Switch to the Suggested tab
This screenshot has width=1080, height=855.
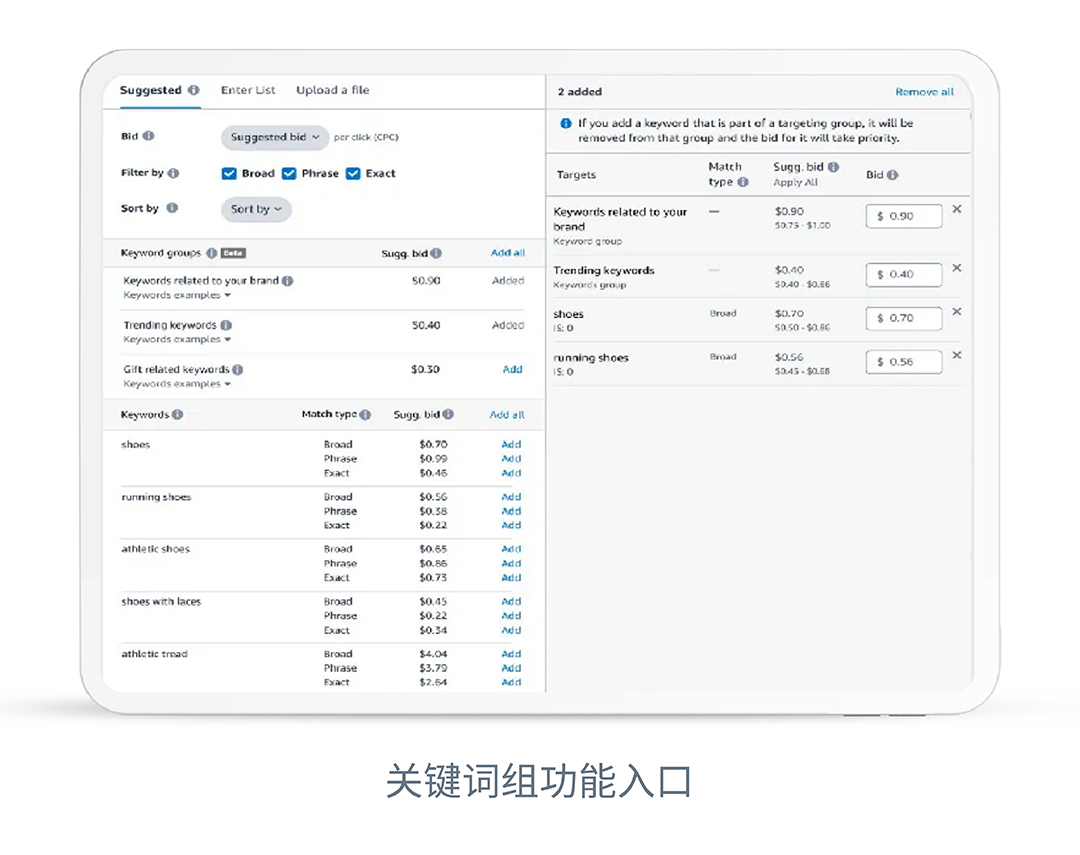pyautogui.click(x=151, y=90)
